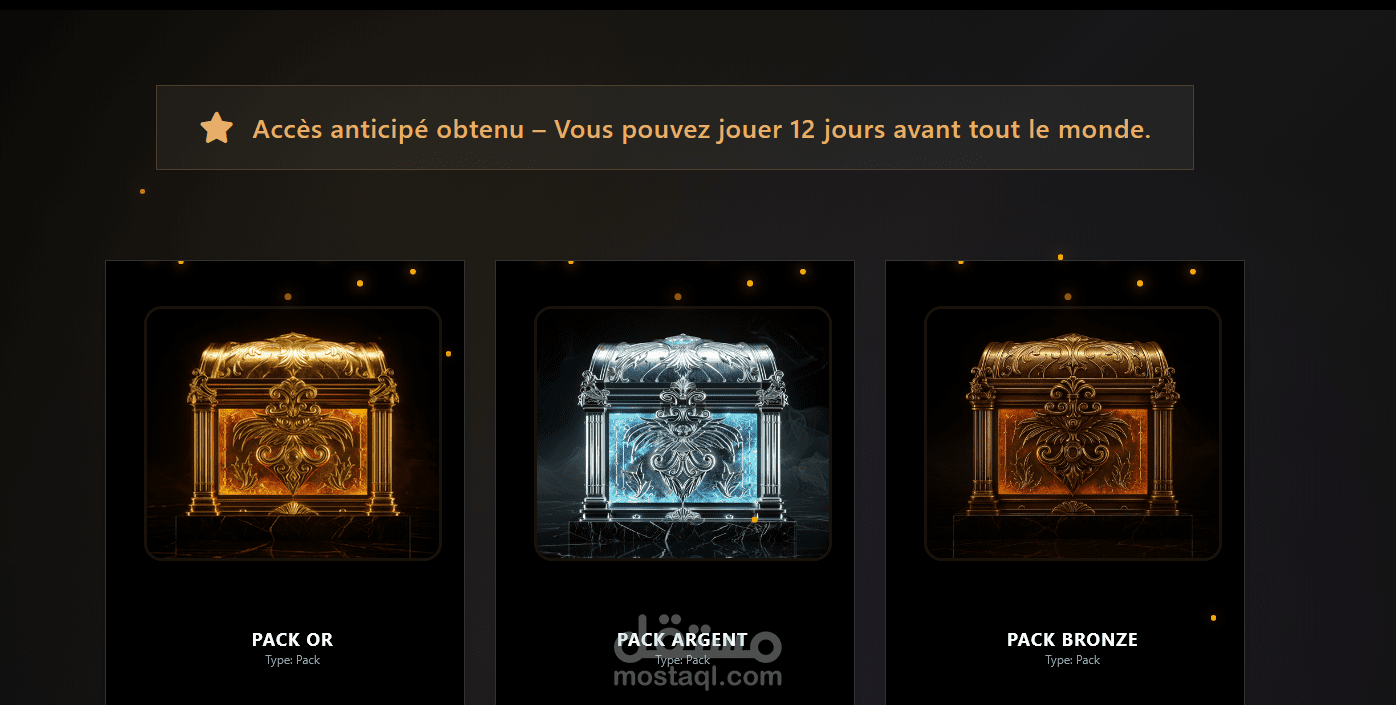Click the mostaql.com watermark text

point(698,677)
